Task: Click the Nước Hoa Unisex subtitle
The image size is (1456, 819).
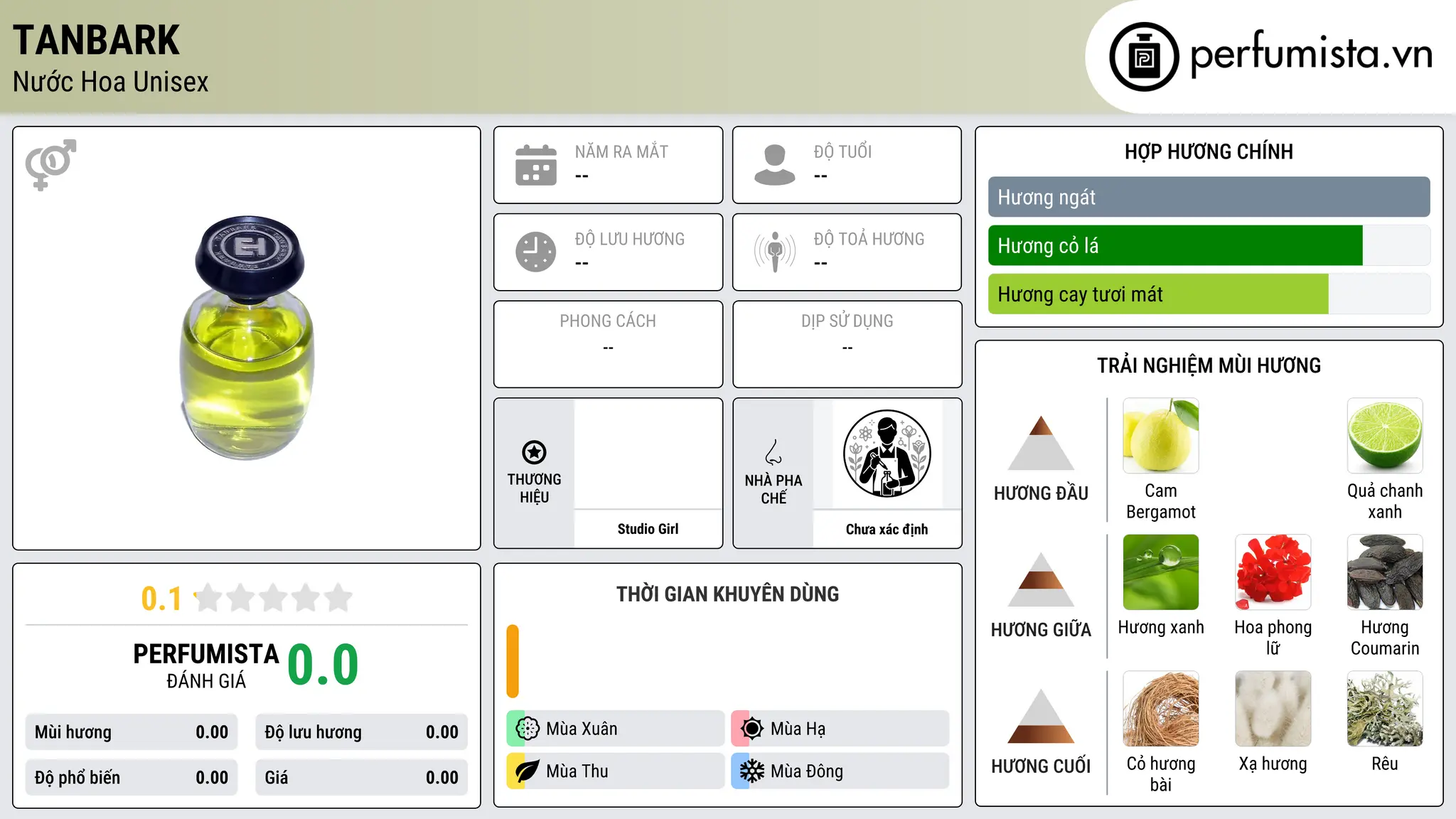Action: point(111,82)
